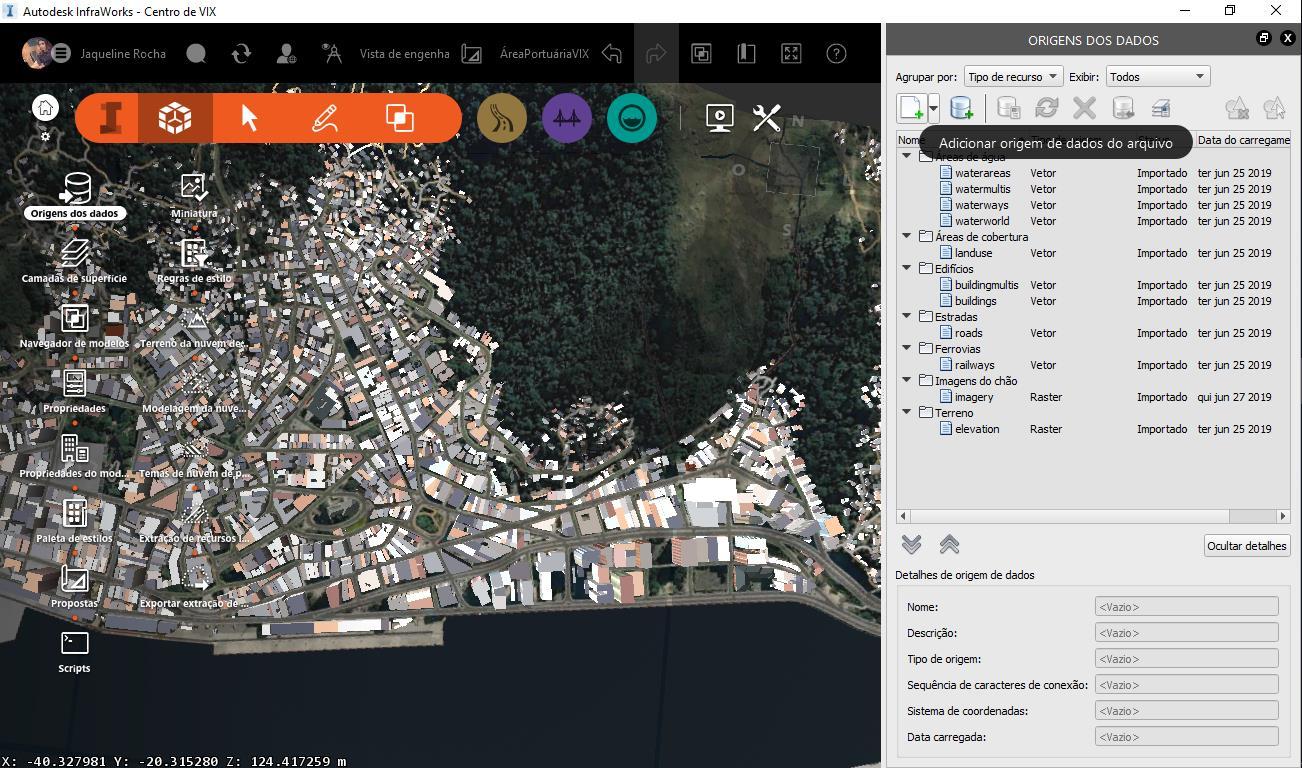Viewport: 1302px width, 768px height.
Task: Click the Descrição field in details
Action: click(x=1186, y=633)
